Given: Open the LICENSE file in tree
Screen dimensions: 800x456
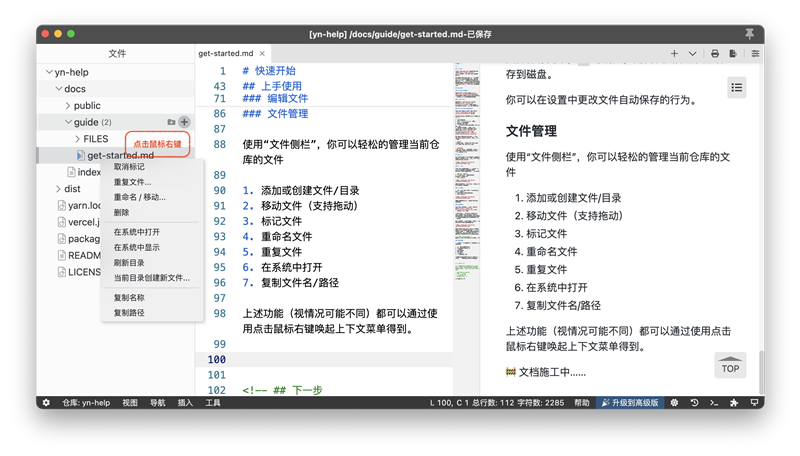Looking at the screenshot, I should tap(79, 272).
